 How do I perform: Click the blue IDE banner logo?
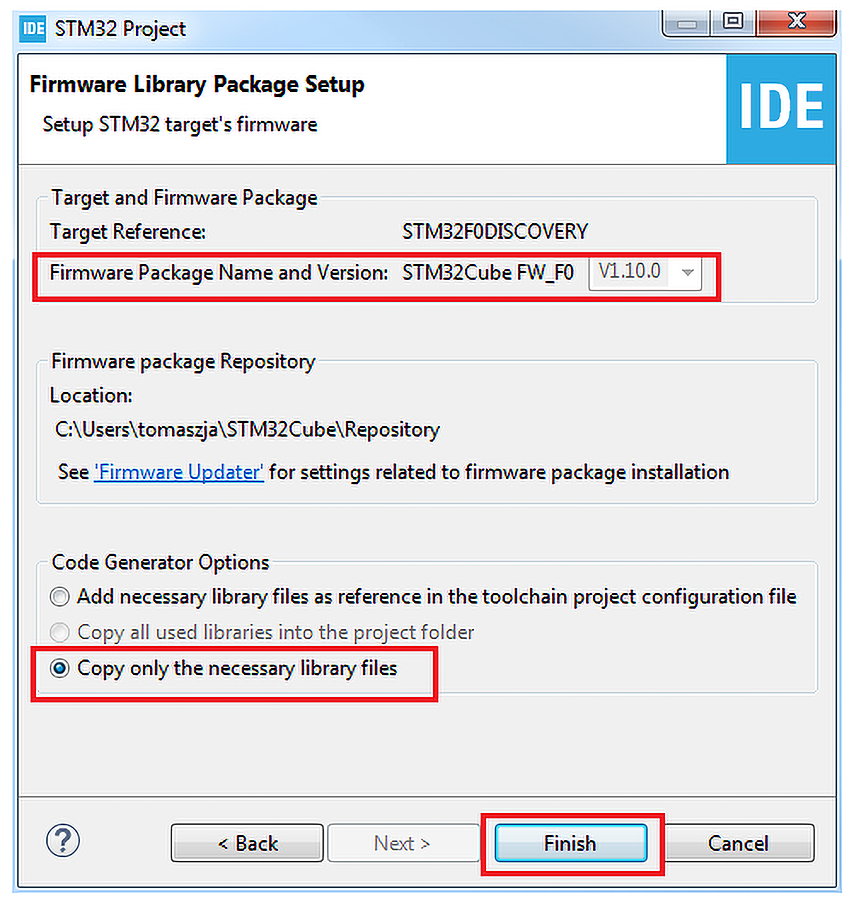[x=781, y=108]
